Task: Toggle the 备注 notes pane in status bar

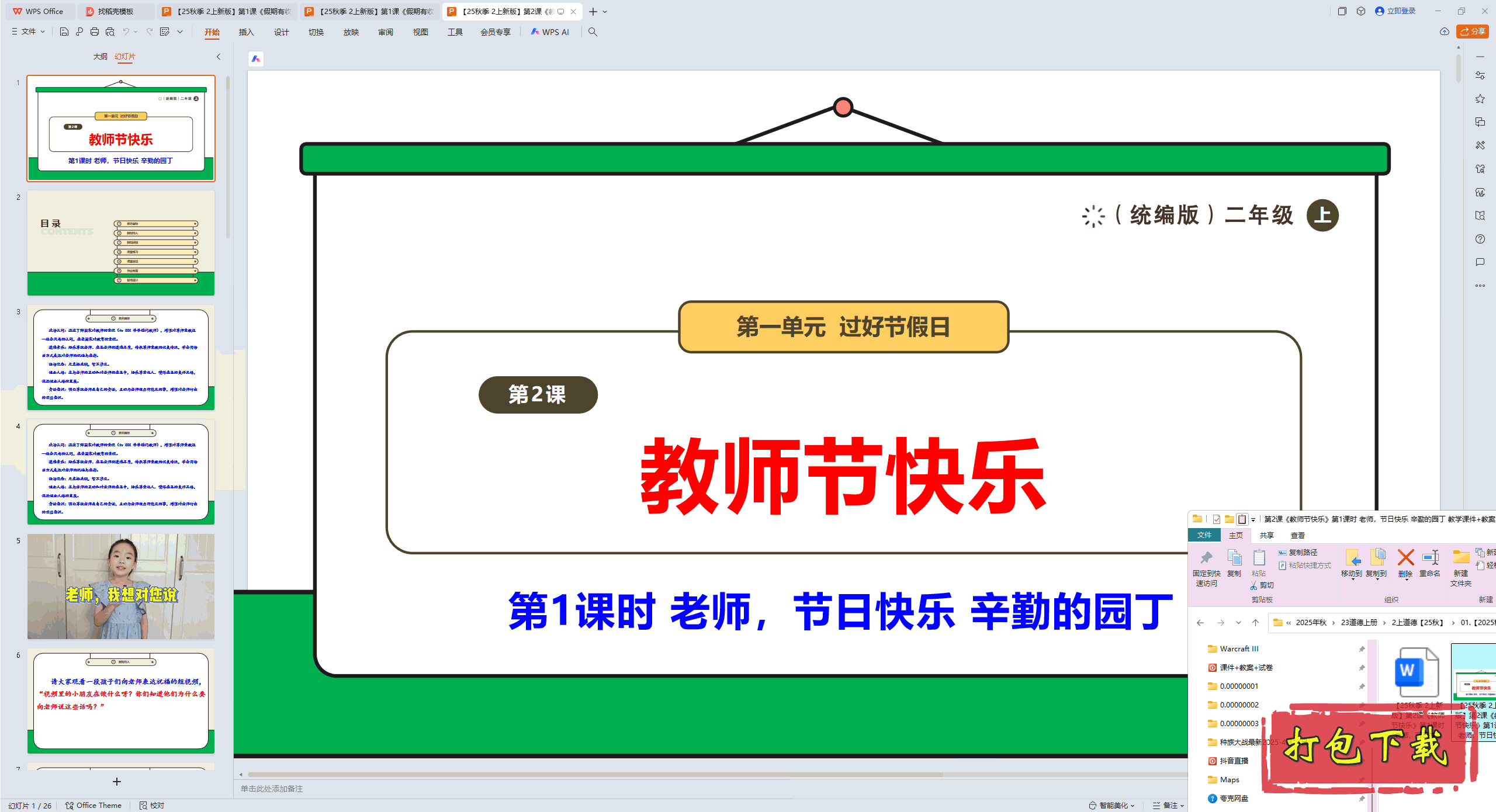Action: [1166, 805]
